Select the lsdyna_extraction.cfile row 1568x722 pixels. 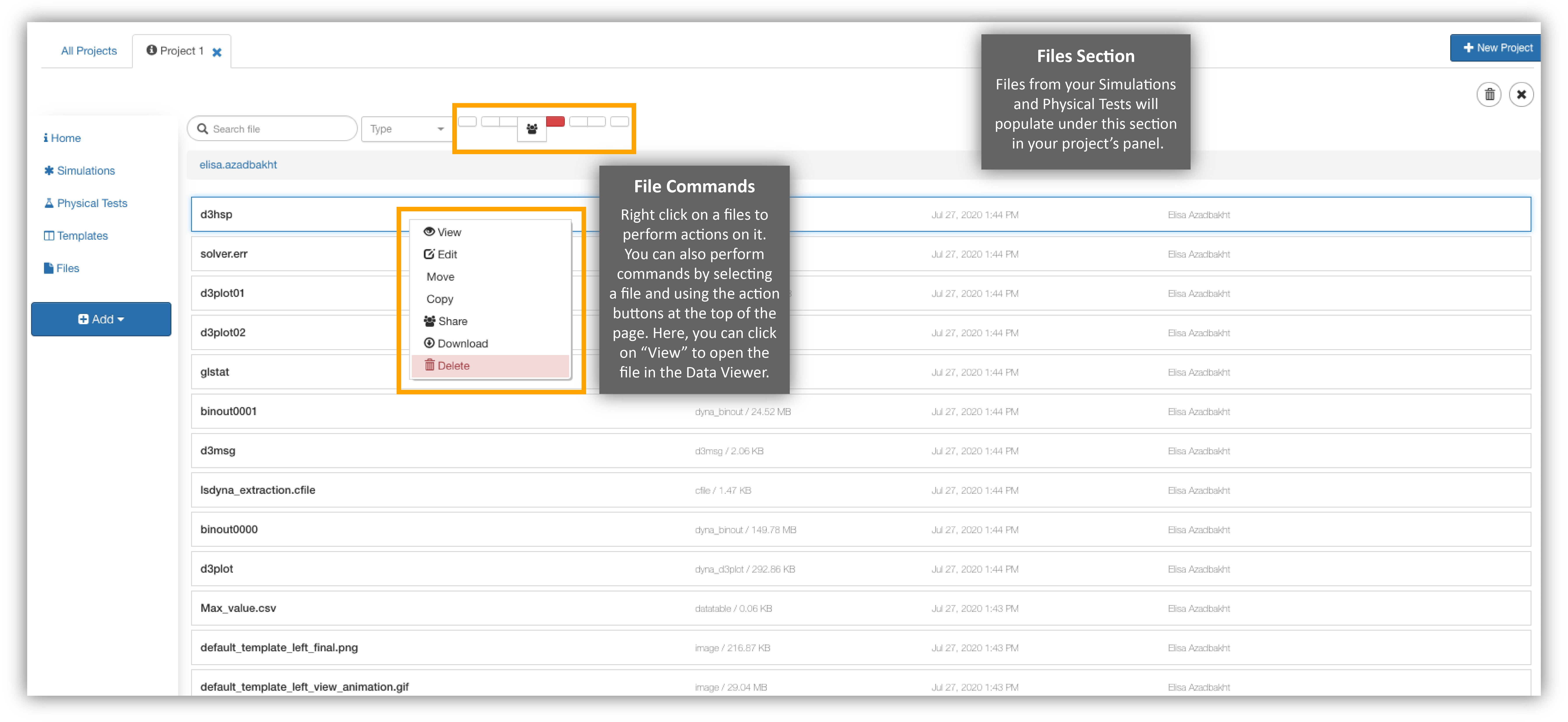coord(861,490)
